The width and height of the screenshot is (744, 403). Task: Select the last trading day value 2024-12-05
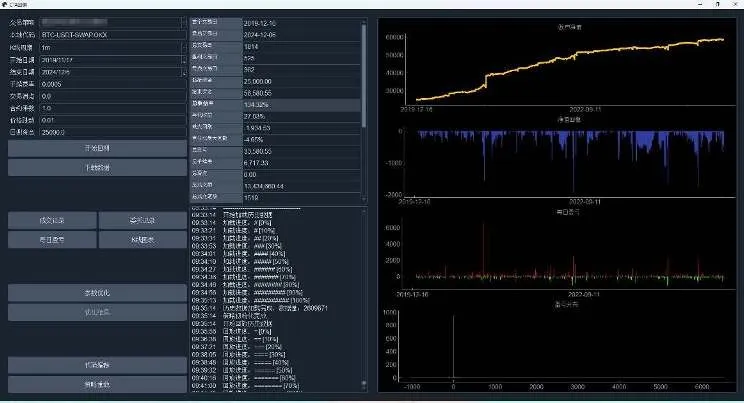tap(302, 35)
